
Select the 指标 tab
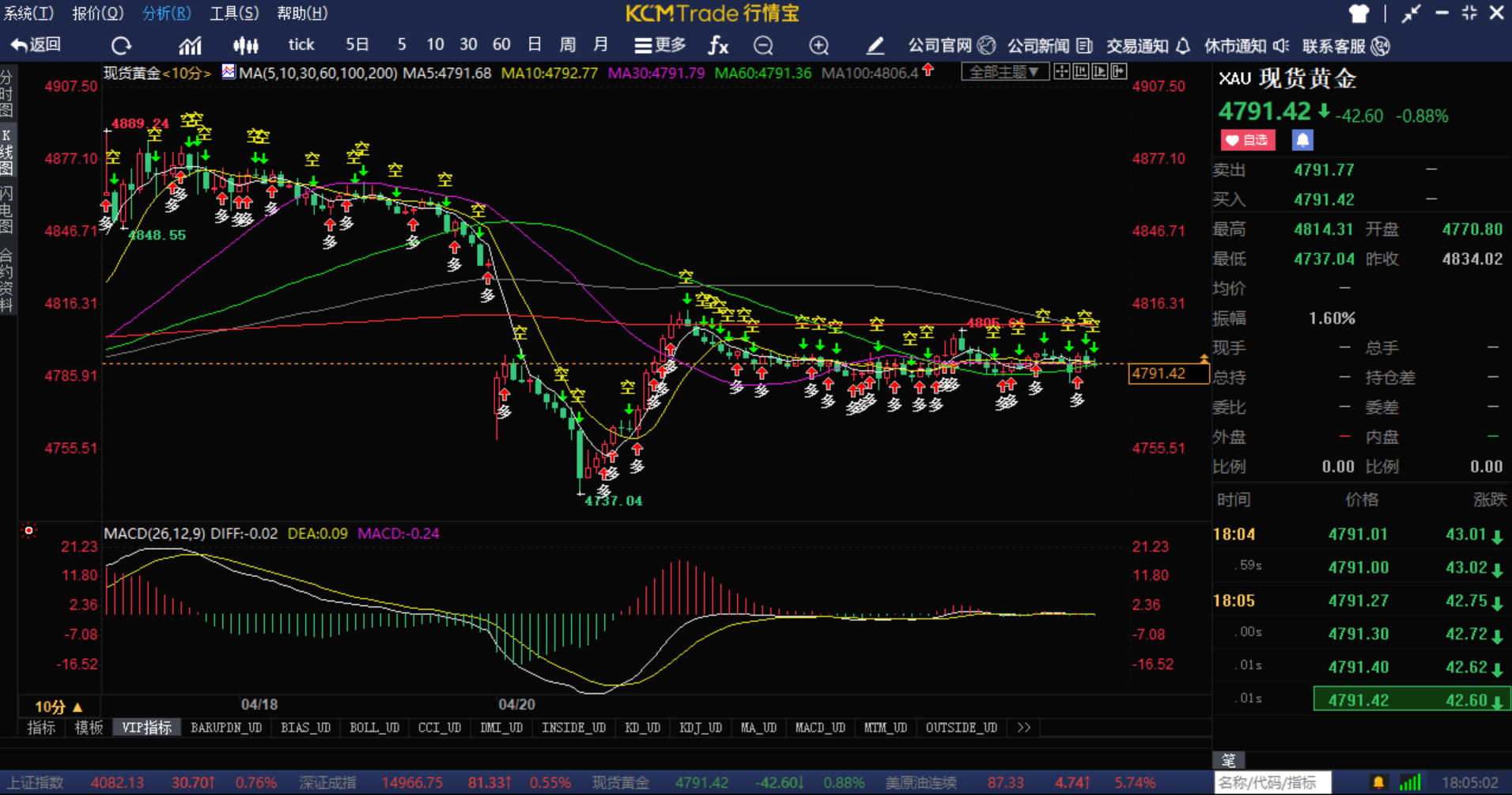tap(41, 728)
